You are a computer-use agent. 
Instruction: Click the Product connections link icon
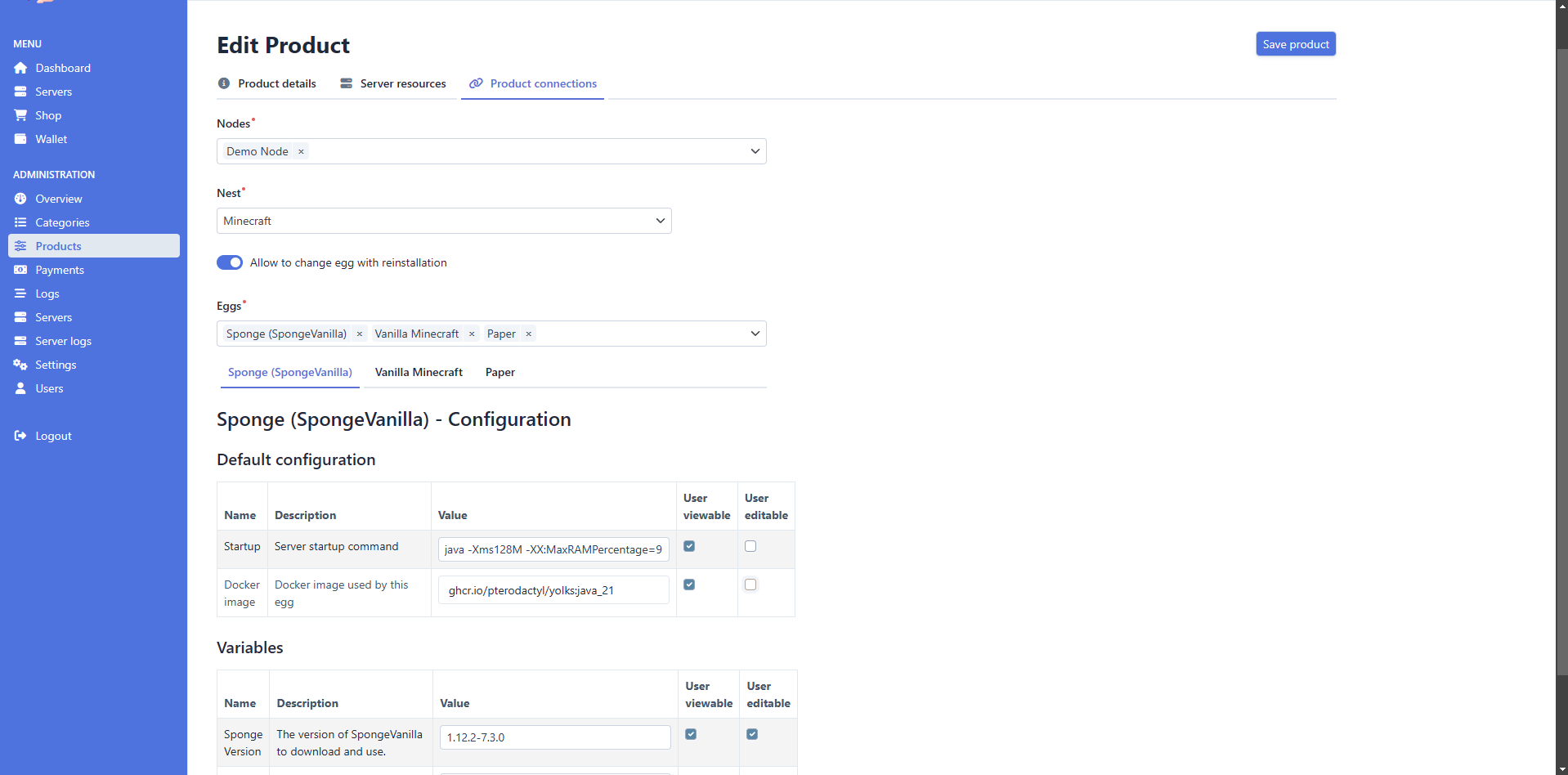coord(476,83)
